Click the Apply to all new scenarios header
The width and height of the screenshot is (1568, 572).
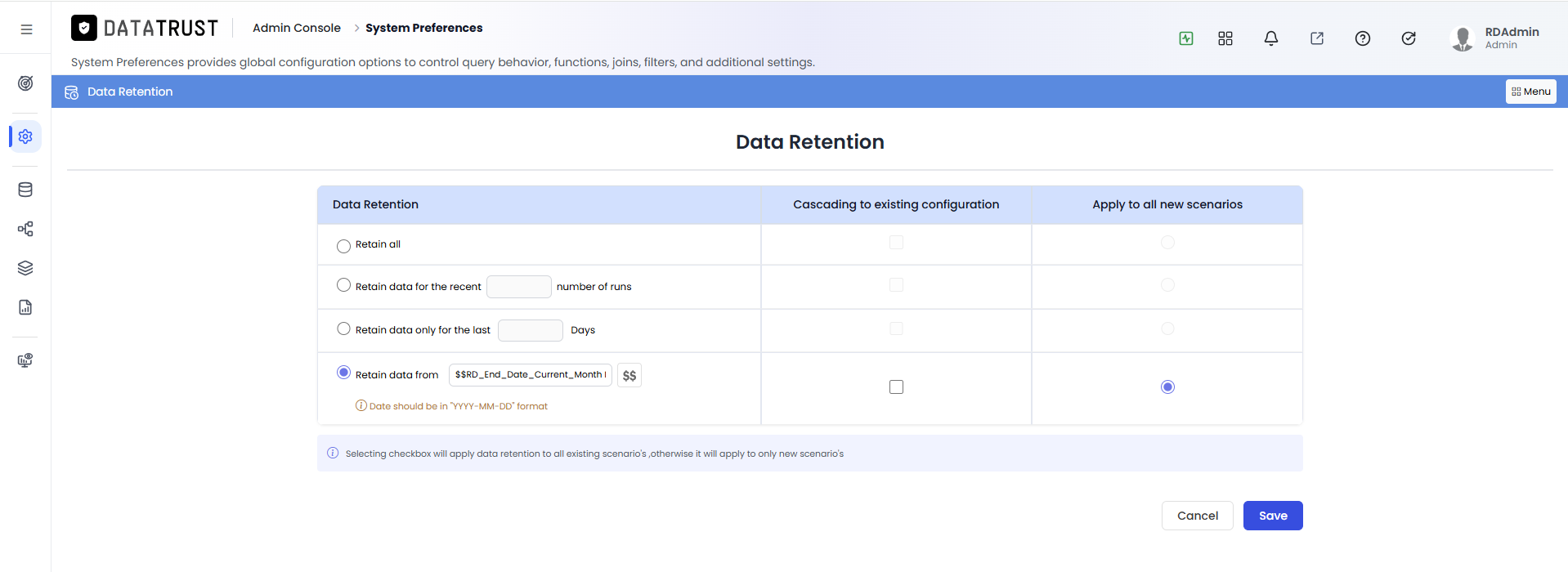pos(1167,204)
